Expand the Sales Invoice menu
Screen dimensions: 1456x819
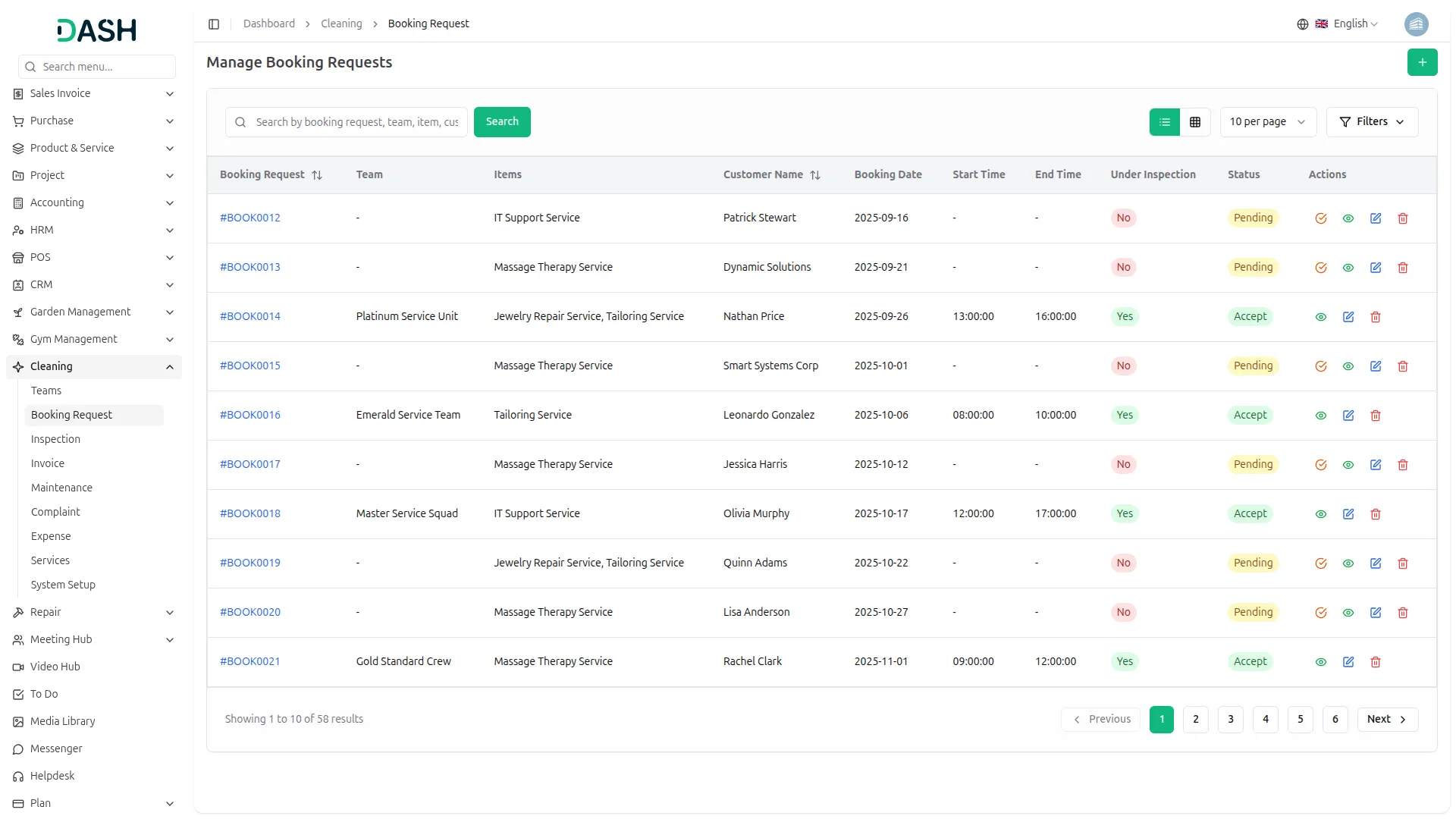point(94,94)
